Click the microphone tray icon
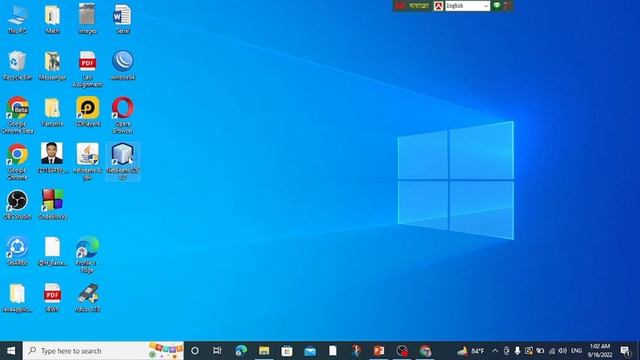This screenshot has height=360, width=640. point(517,351)
